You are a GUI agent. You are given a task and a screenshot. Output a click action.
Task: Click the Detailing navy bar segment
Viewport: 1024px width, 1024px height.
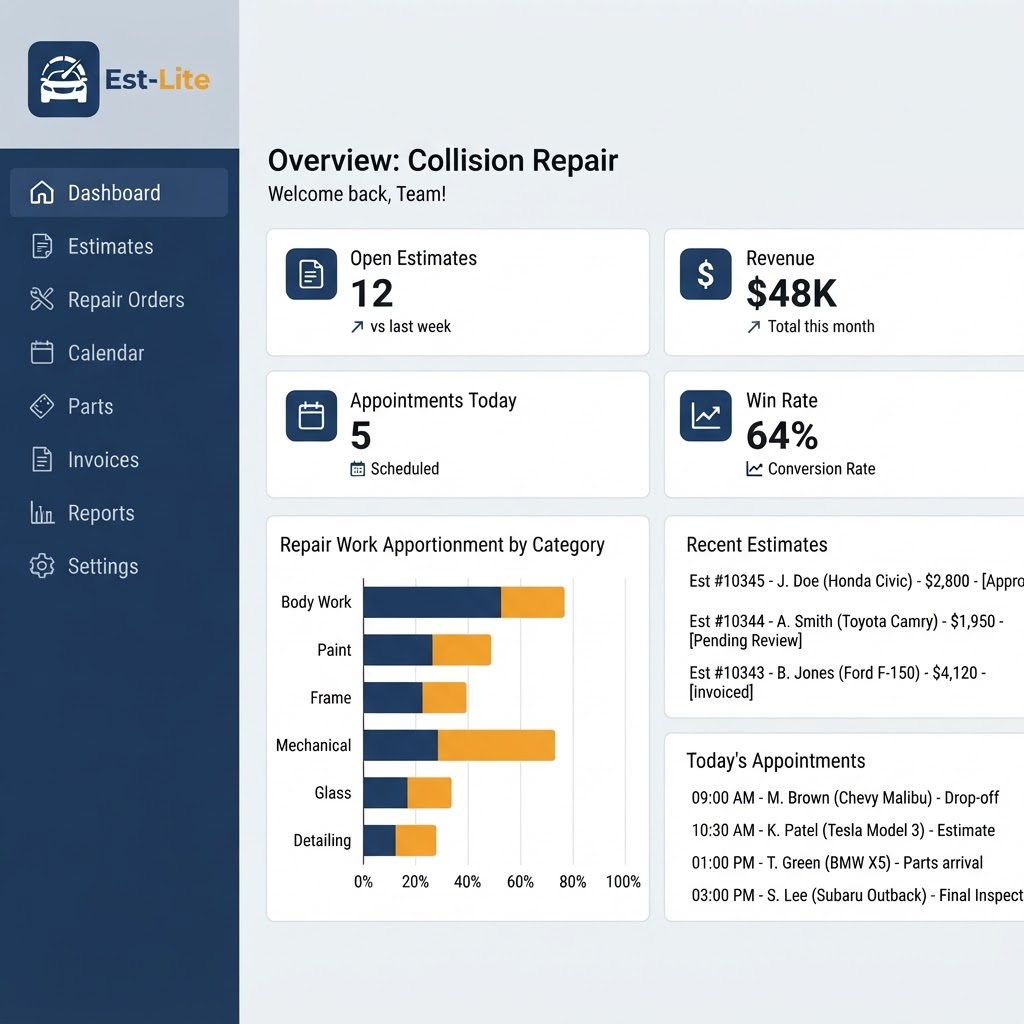point(379,840)
